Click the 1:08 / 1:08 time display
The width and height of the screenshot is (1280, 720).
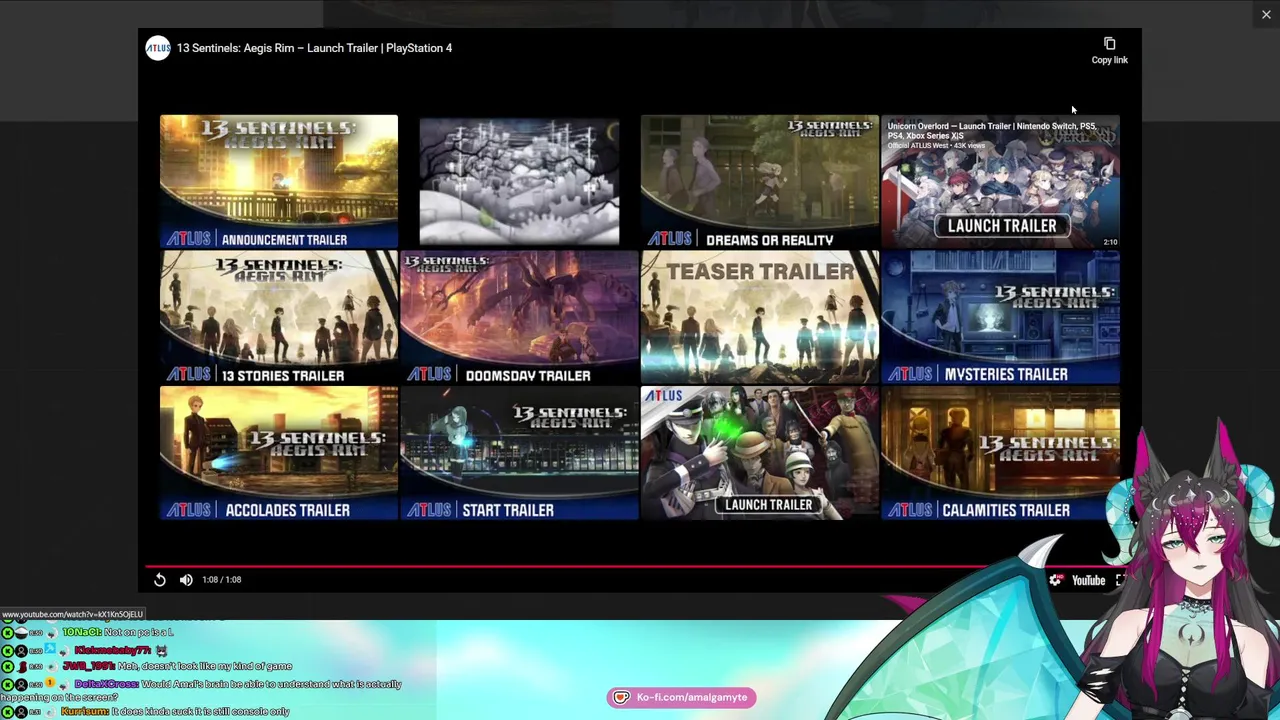(221, 579)
